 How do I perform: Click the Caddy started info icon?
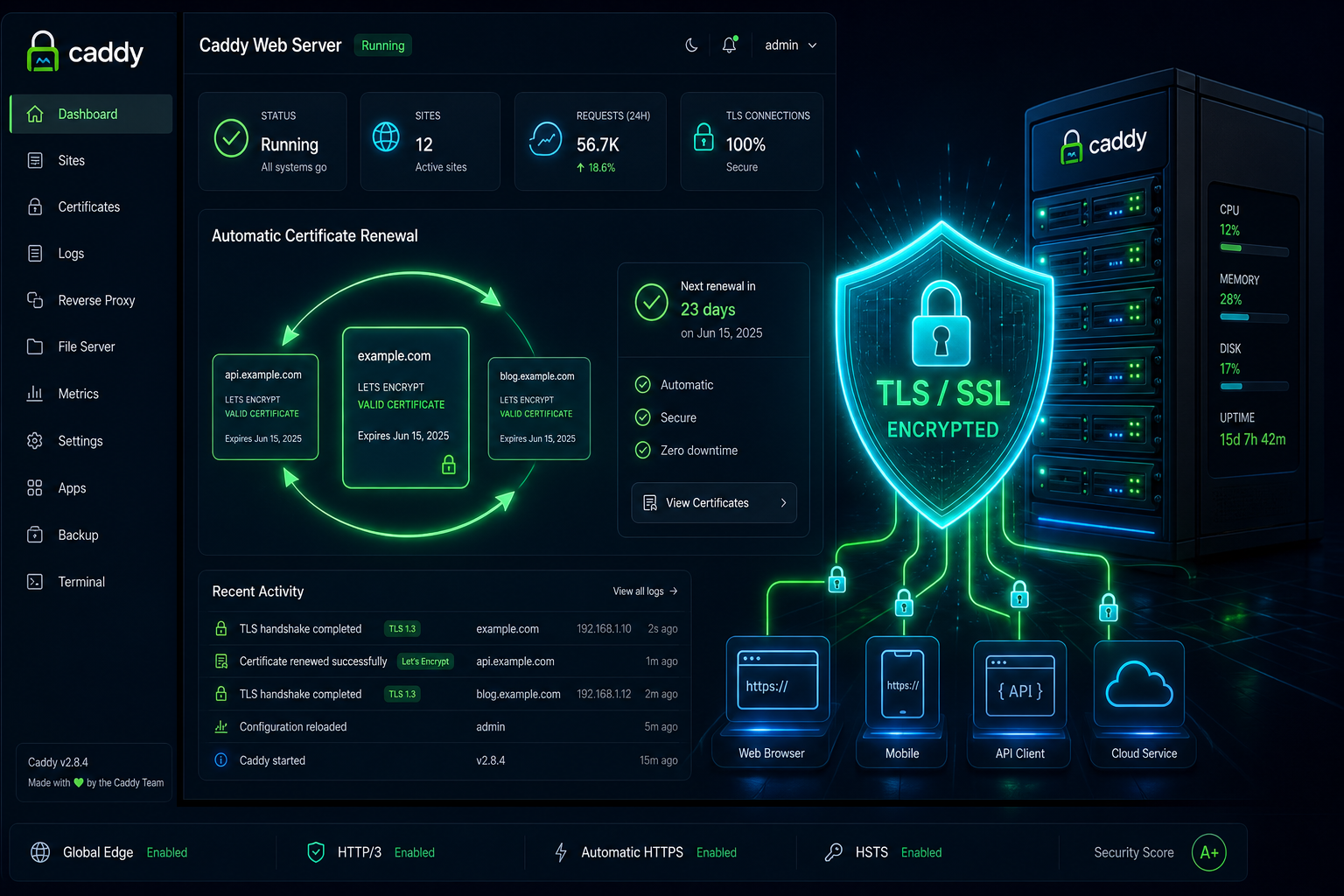click(221, 759)
